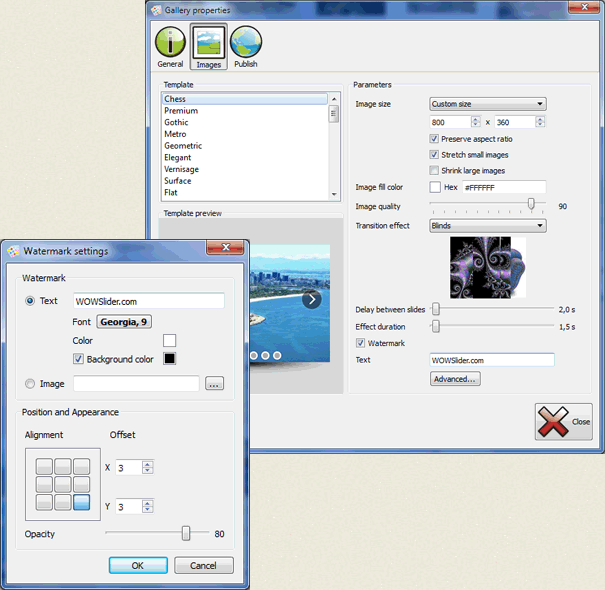Open the watermark text Color swatch

(x=169, y=341)
